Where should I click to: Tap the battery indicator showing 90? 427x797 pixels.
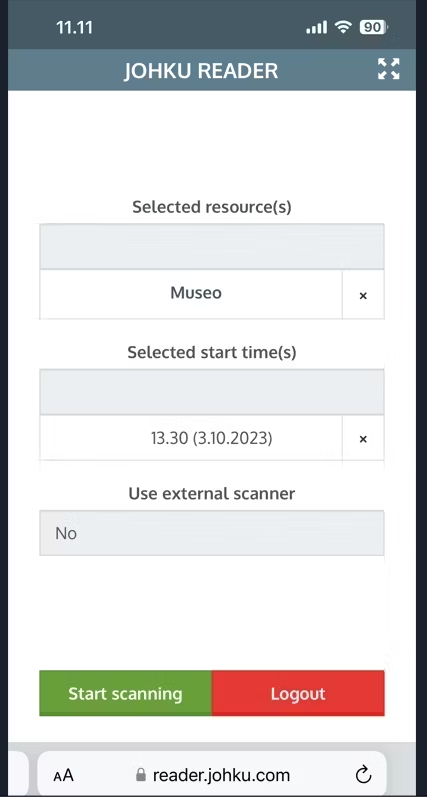coord(374,27)
